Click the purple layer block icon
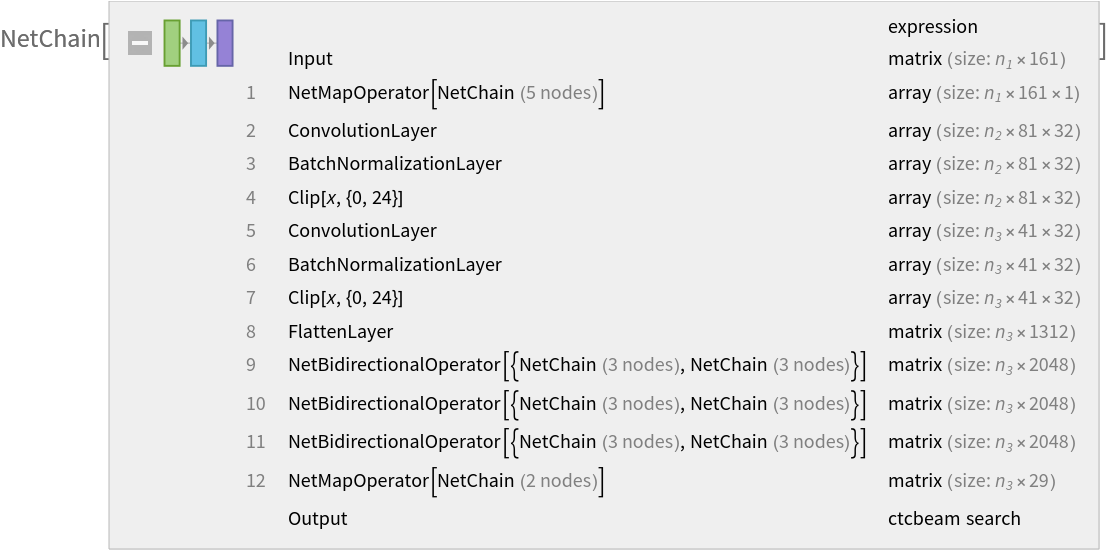This screenshot has height=550, width=1108. tap(225, 43)
